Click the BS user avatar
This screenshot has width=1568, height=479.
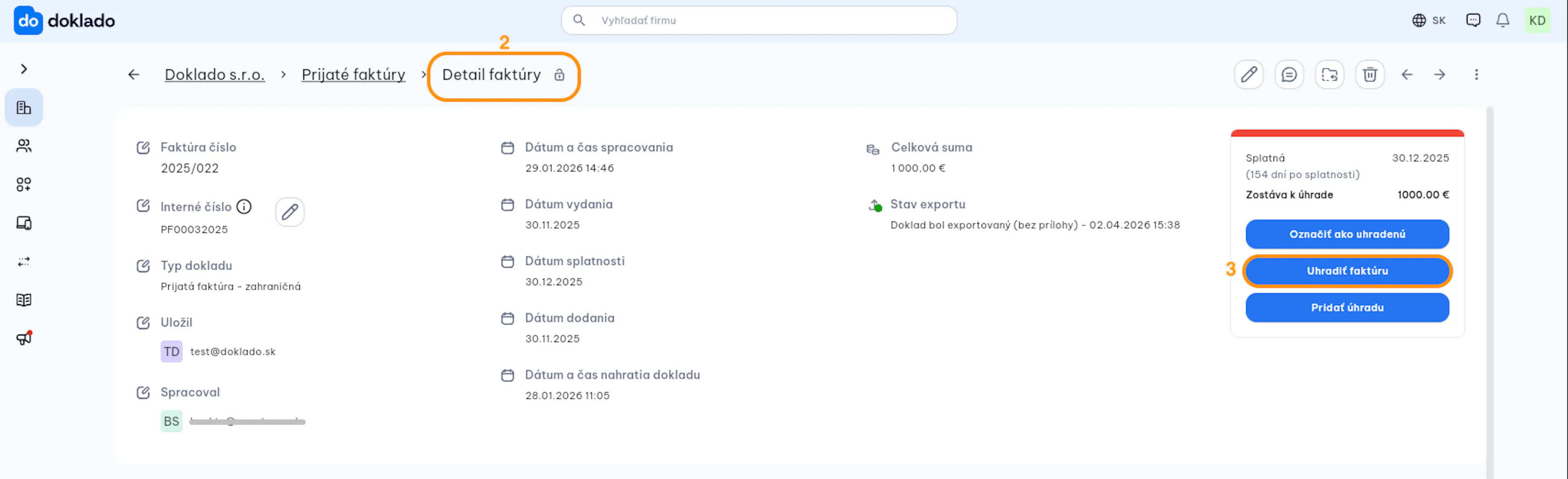coord(171,421)
